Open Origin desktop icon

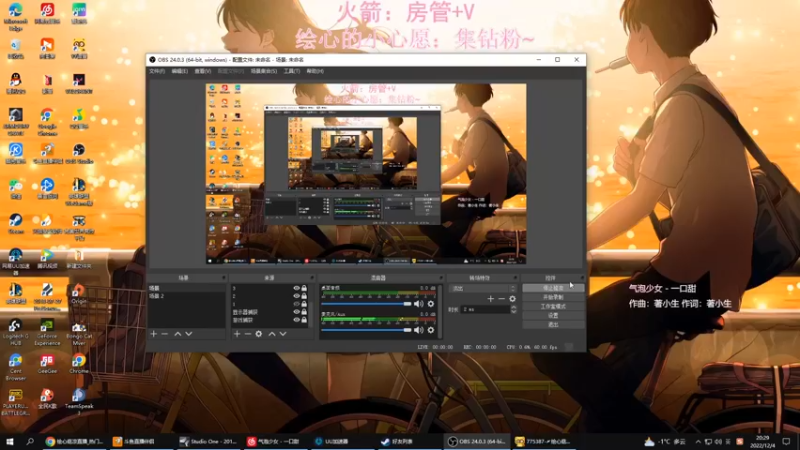coord(79,294)
